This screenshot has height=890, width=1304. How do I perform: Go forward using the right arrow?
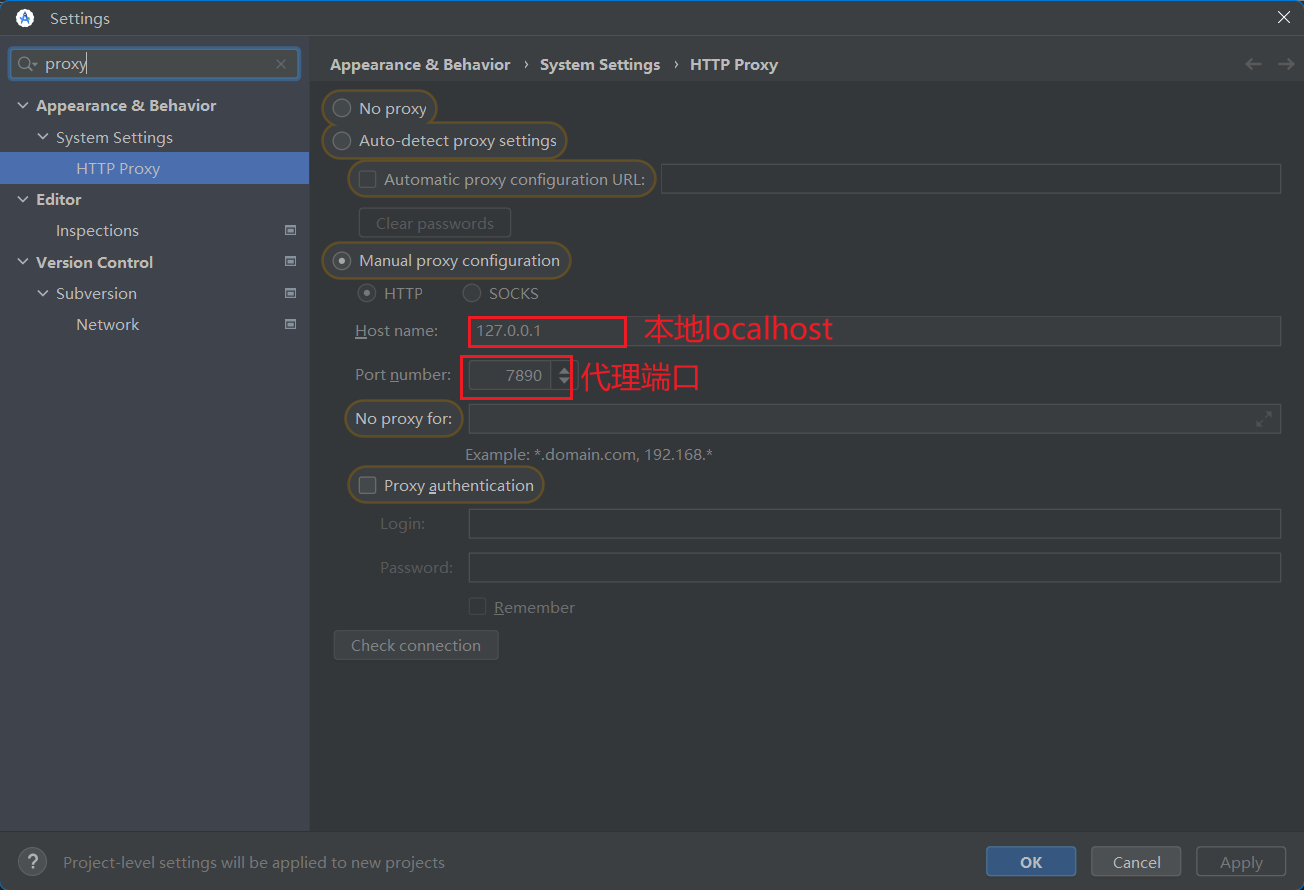(1286, 64)
